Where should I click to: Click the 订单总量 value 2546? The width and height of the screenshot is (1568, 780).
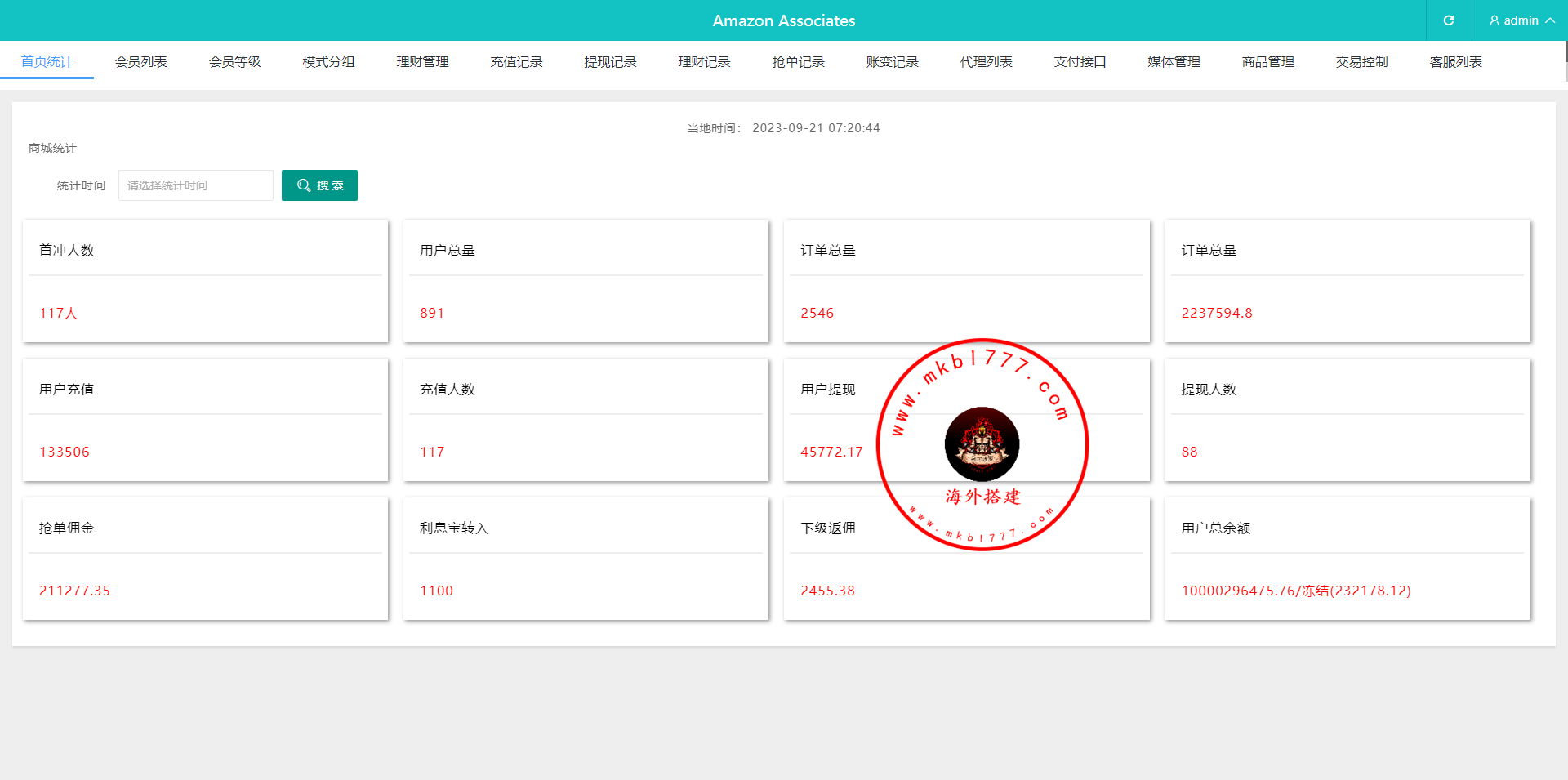point(817,313)
